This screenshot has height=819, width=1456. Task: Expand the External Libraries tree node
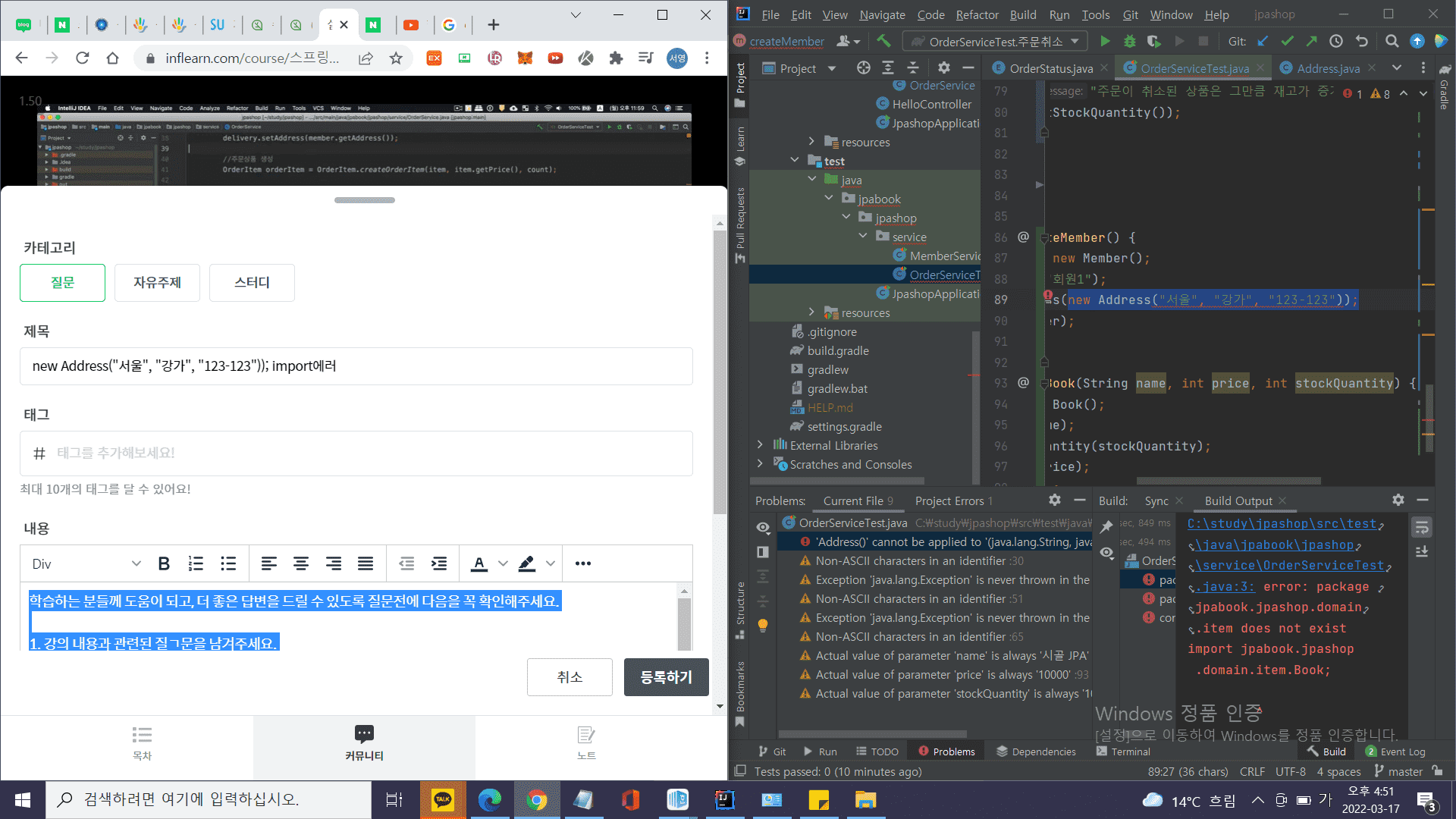[760, 445]
